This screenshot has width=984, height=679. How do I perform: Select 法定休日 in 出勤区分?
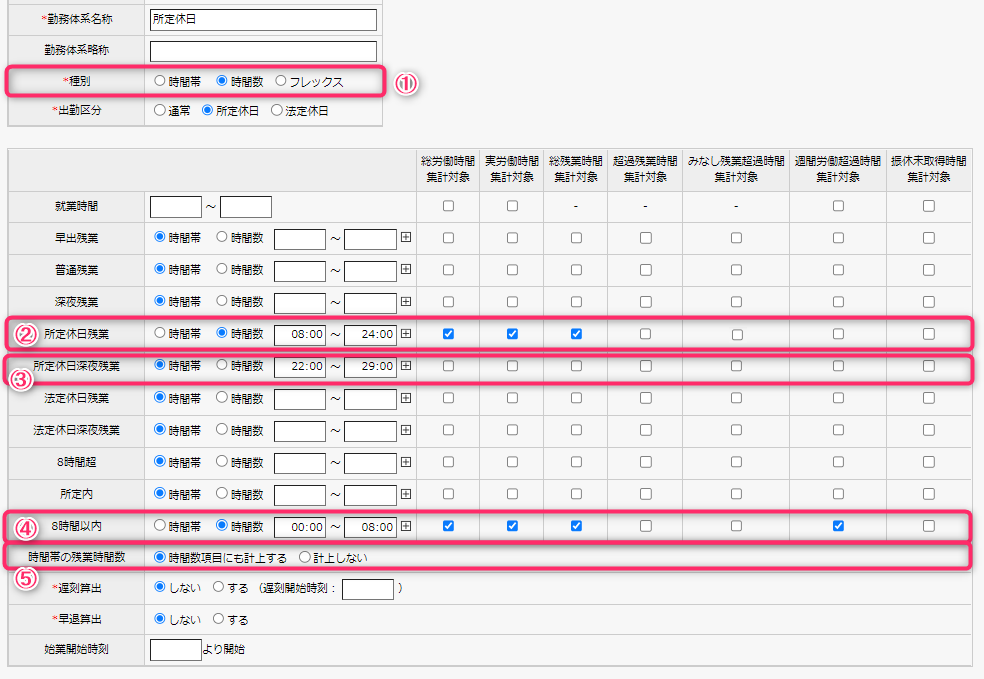coord(277,111)
